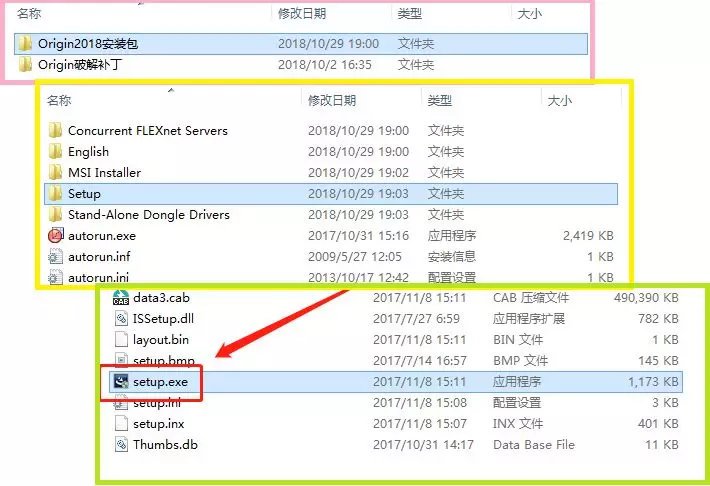Select the name Concurrent FLEXnet Servers

click(148, 130)
